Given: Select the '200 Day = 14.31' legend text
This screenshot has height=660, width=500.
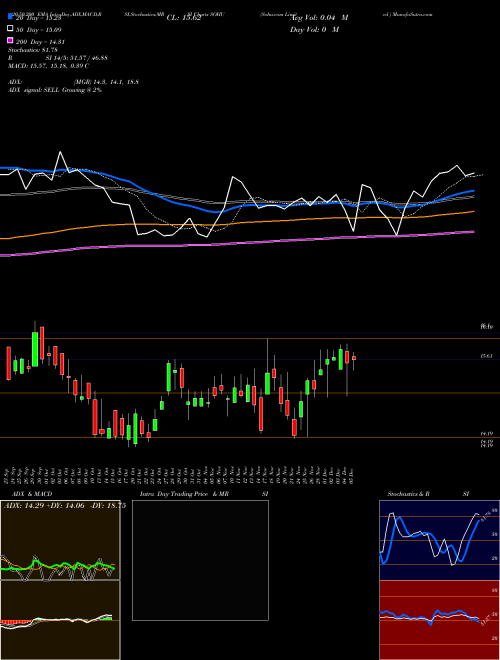Looking at the screenshot, I should click(40, 42).
